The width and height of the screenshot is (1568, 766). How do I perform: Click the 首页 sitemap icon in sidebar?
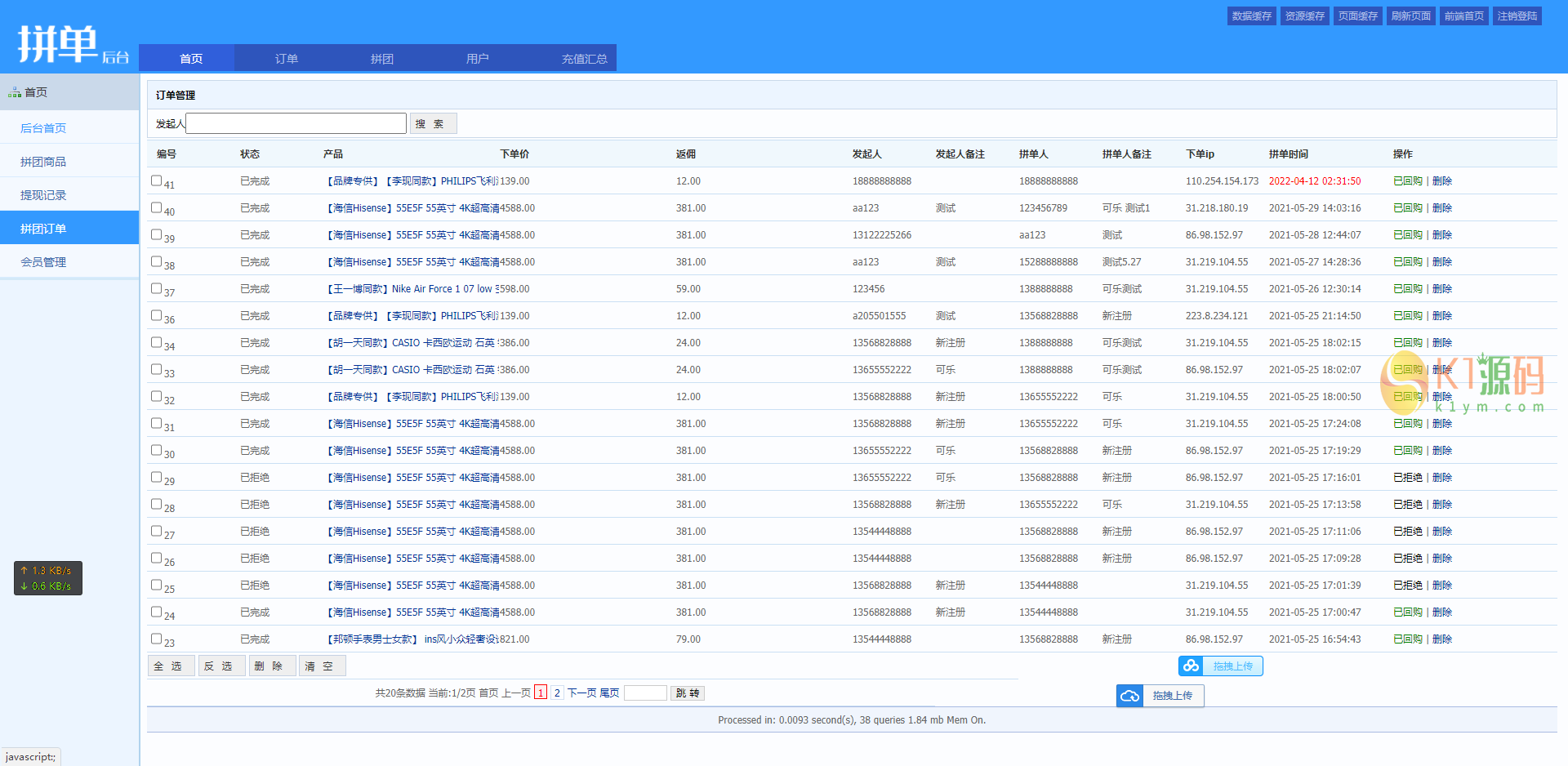pyautogui.click(x=15, y=93)
